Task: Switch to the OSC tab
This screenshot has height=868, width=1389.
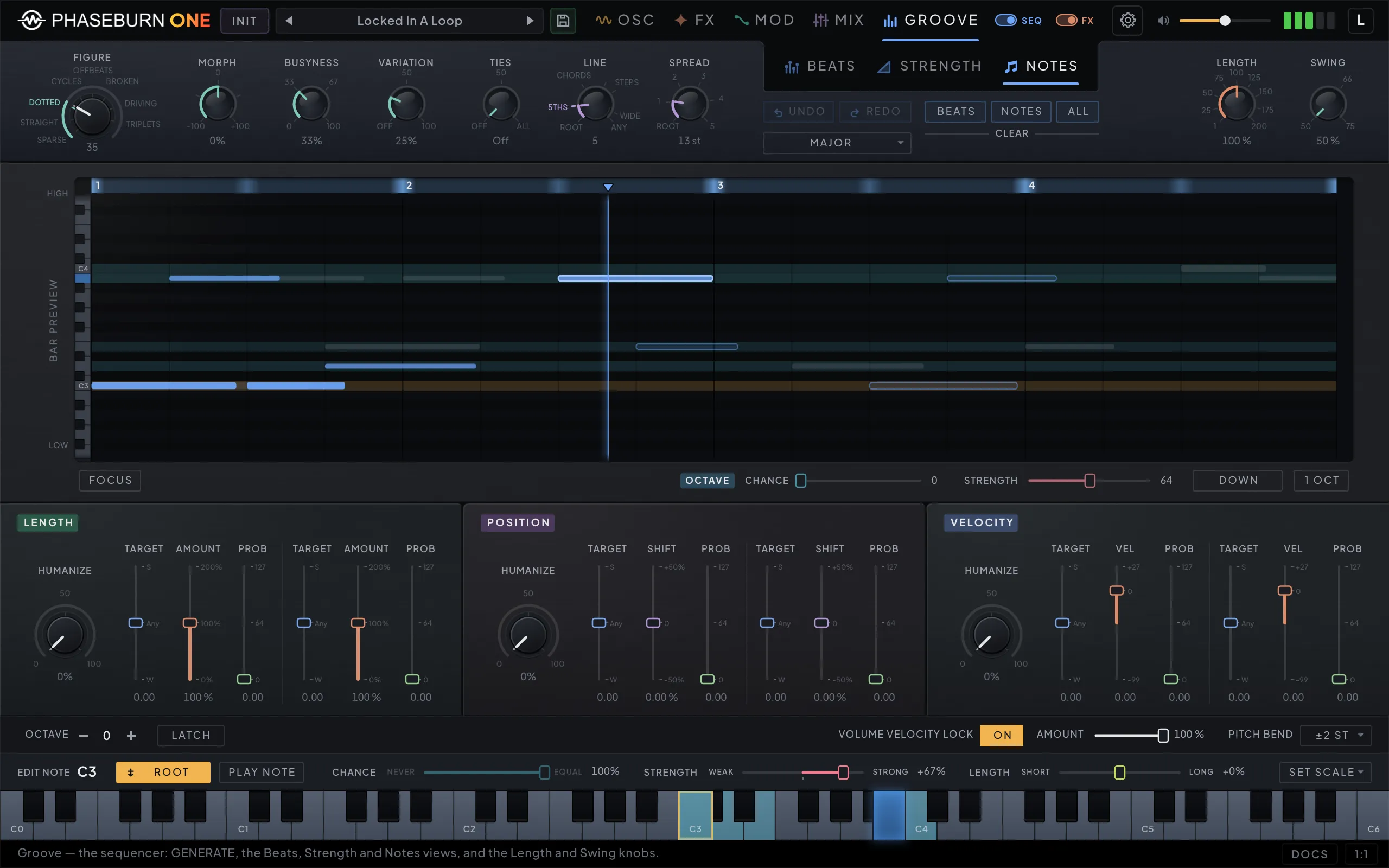Action: pyautogui.click(x=625, y=21)
